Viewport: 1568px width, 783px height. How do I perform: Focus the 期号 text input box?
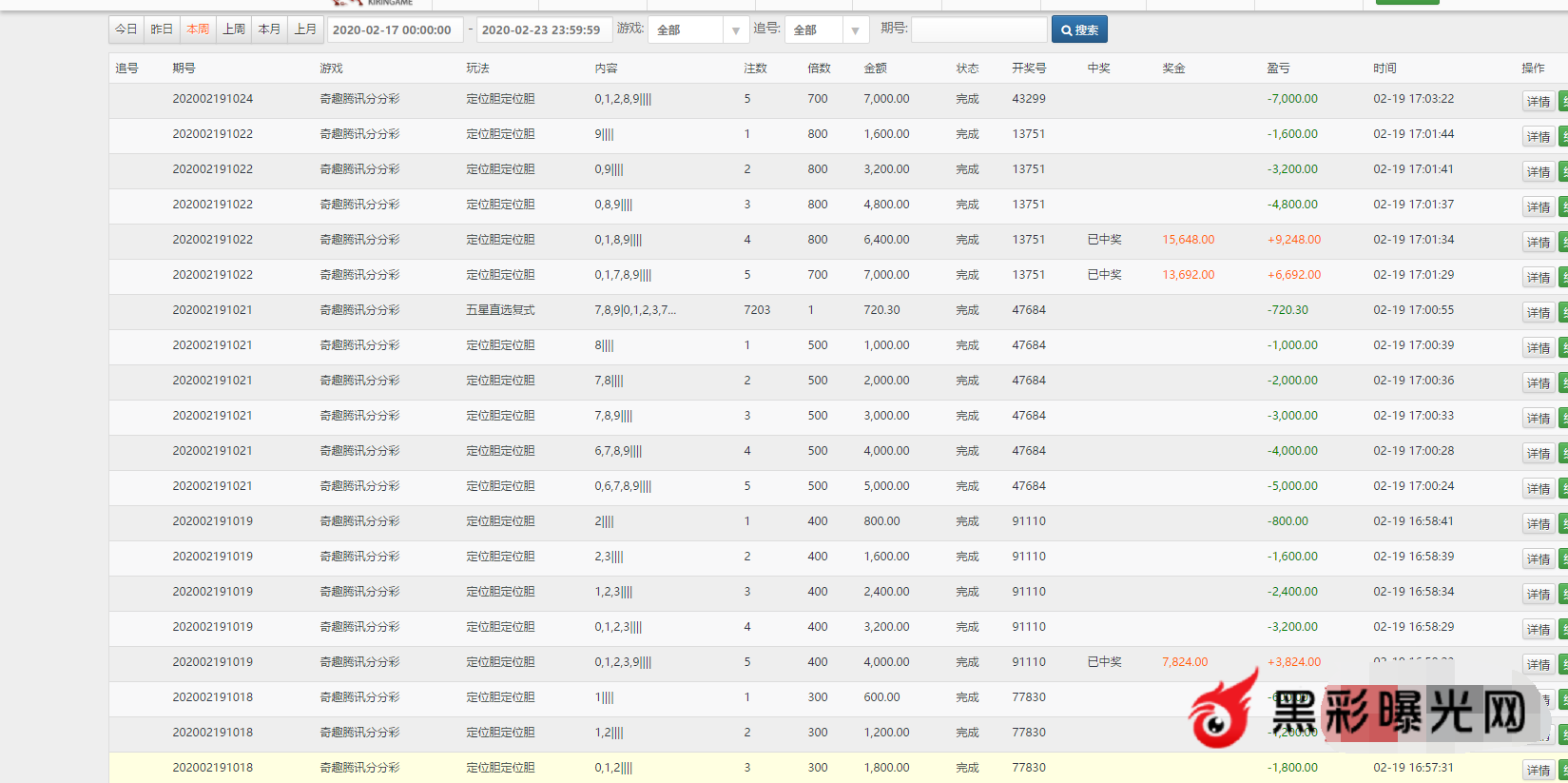click(x=978, y=30)
